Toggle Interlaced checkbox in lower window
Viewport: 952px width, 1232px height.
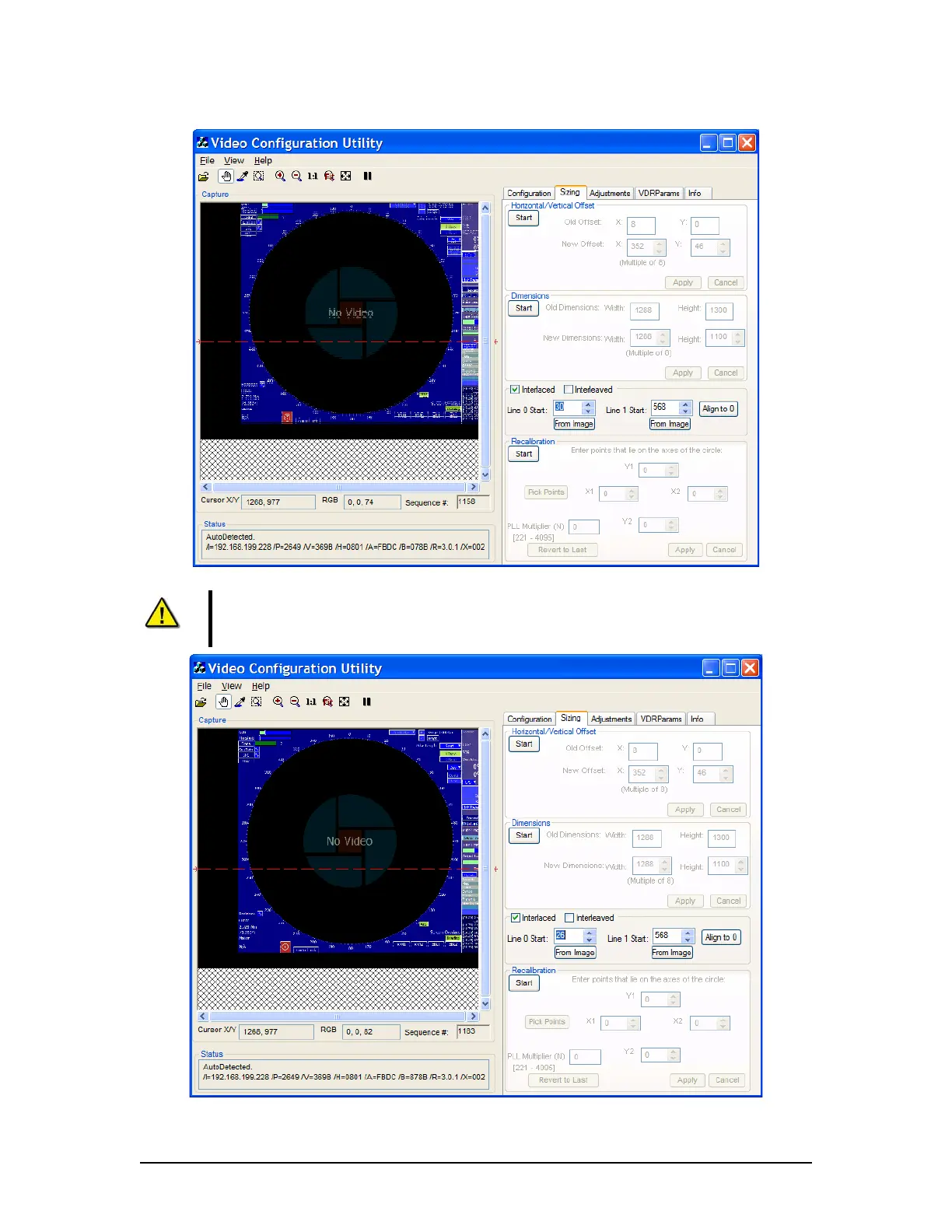tap(515, 918)
